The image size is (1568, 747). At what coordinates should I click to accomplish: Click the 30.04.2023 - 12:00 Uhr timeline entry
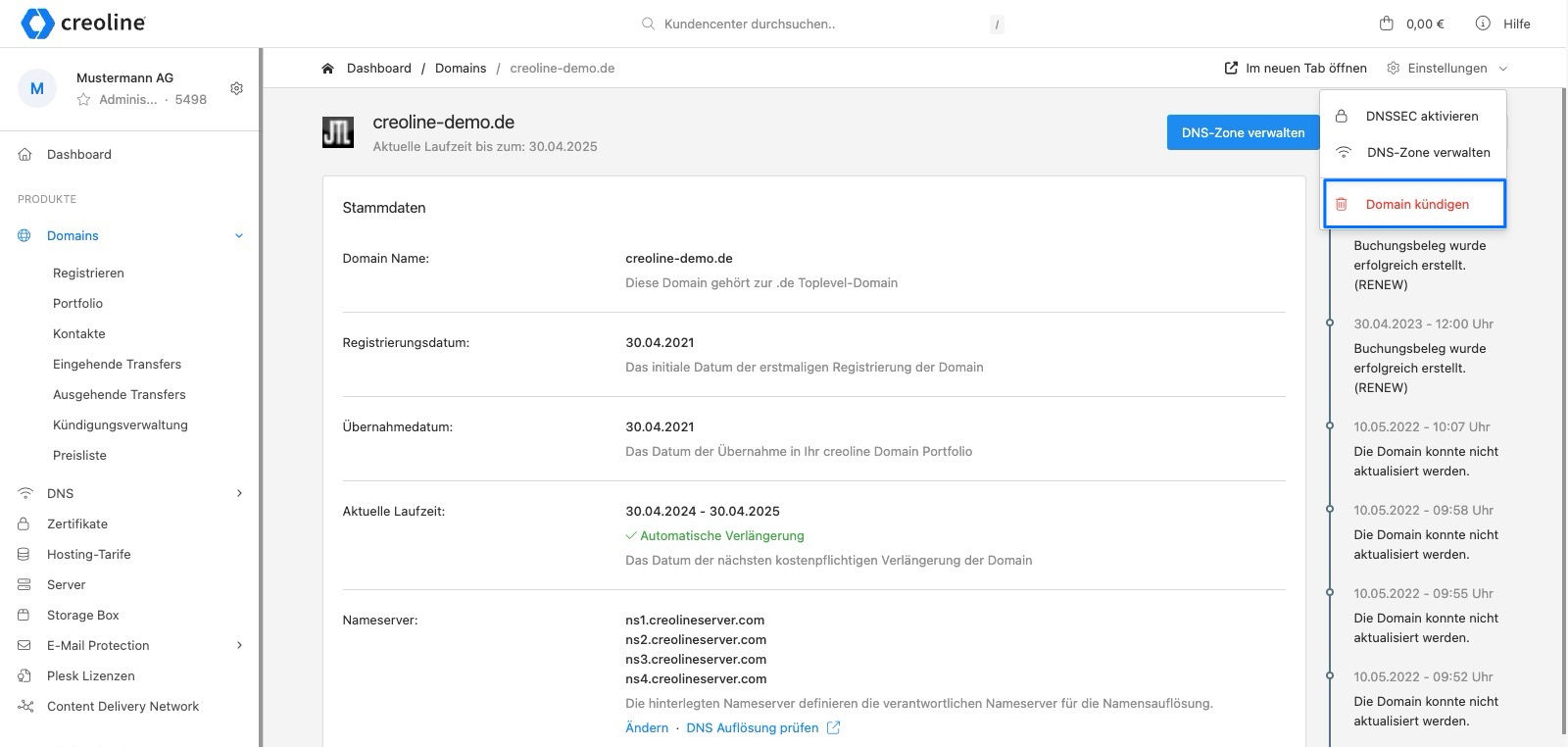tap(1423, 324)
